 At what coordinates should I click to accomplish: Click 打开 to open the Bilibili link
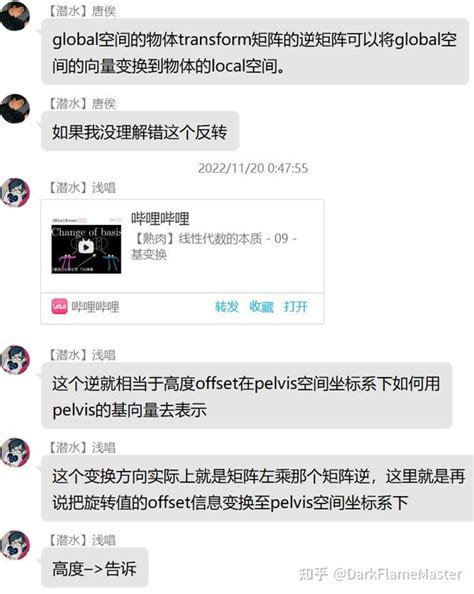(296, 306)
